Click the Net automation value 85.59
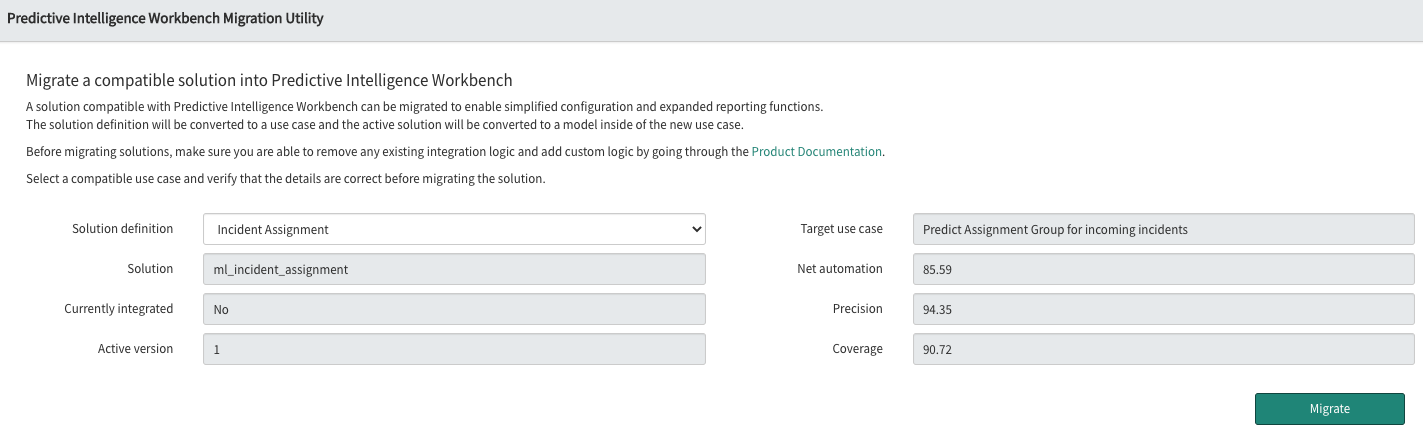Screen dimensions: 1423x435 [x=1164, y=269]
